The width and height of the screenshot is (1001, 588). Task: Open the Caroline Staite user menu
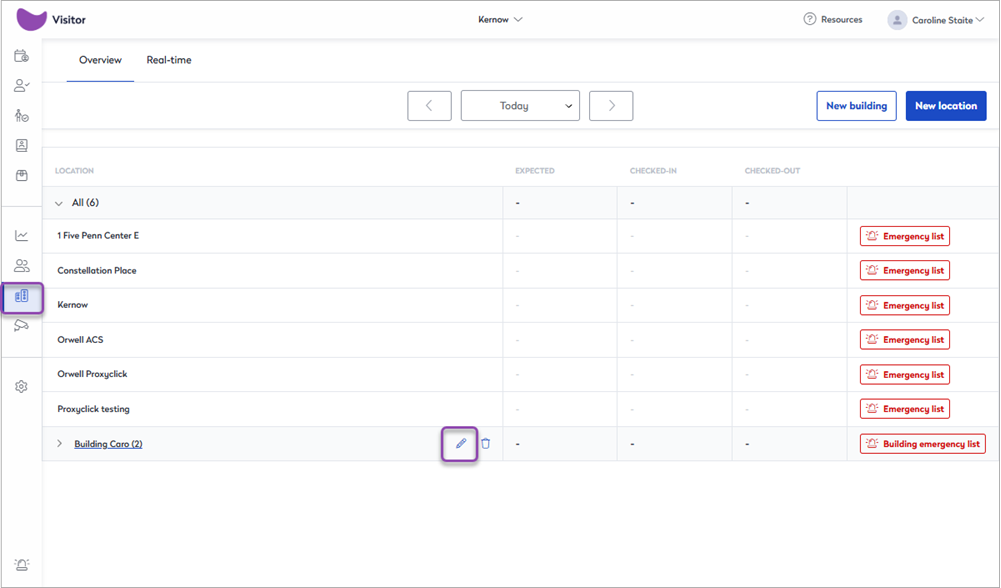pos(936,20)
